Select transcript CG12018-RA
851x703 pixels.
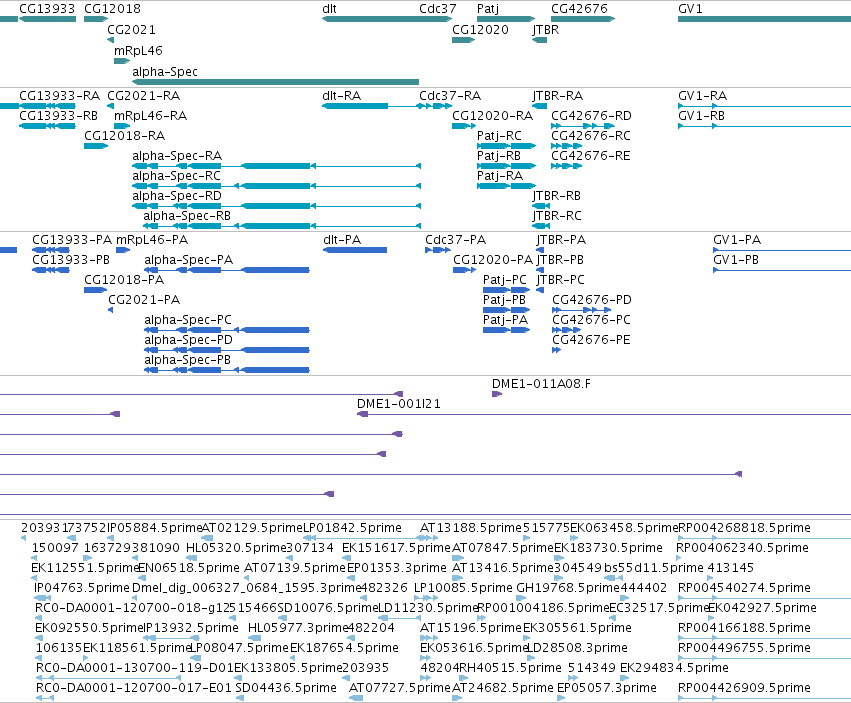coord(96,146)
